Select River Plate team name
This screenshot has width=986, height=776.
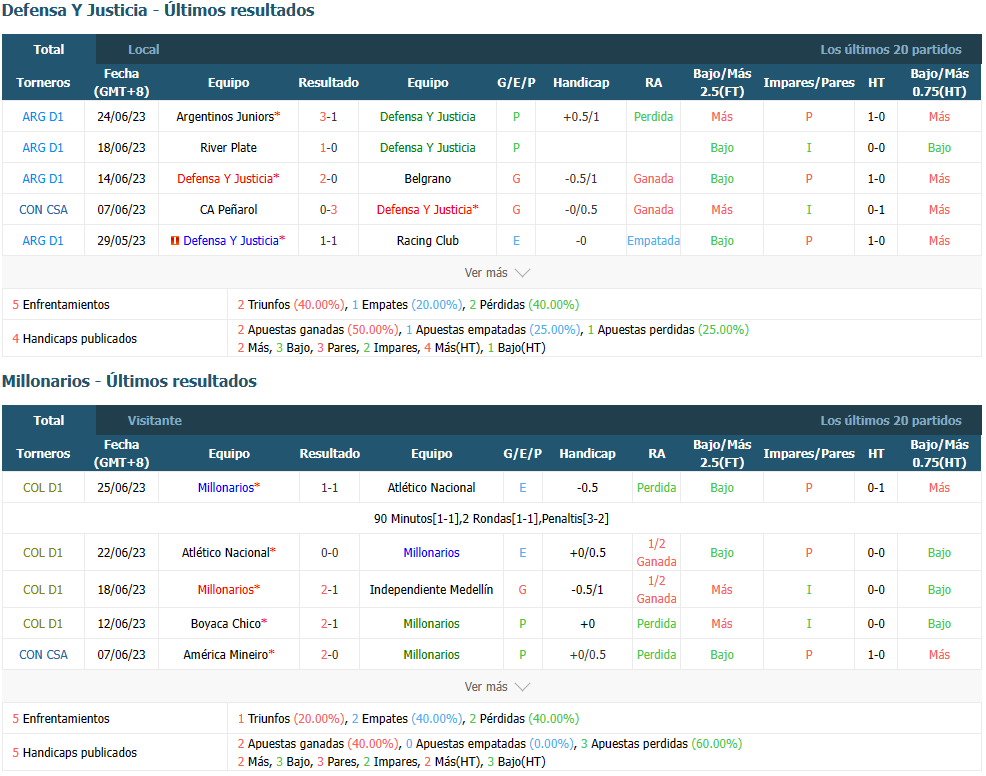[x=228, y=147]
